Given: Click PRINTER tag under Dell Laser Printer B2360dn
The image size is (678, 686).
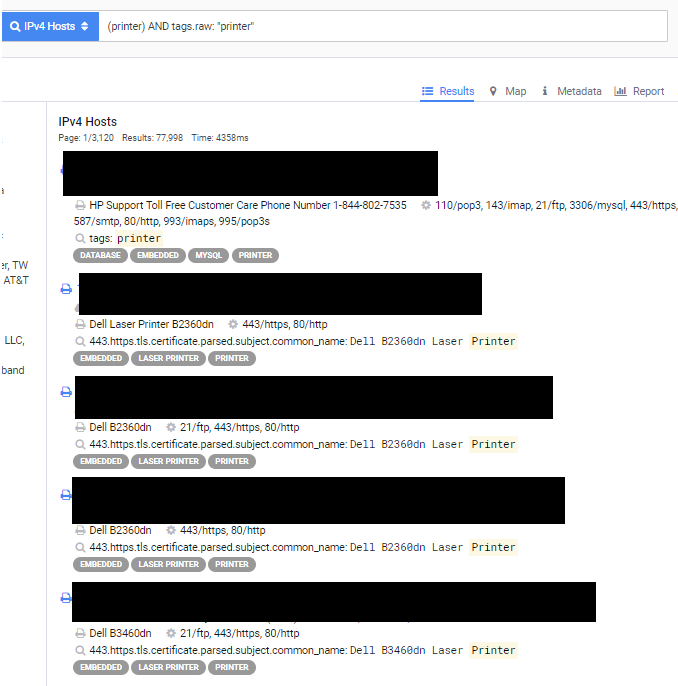Looking at the screenshot, I should (x=232, y=358).
